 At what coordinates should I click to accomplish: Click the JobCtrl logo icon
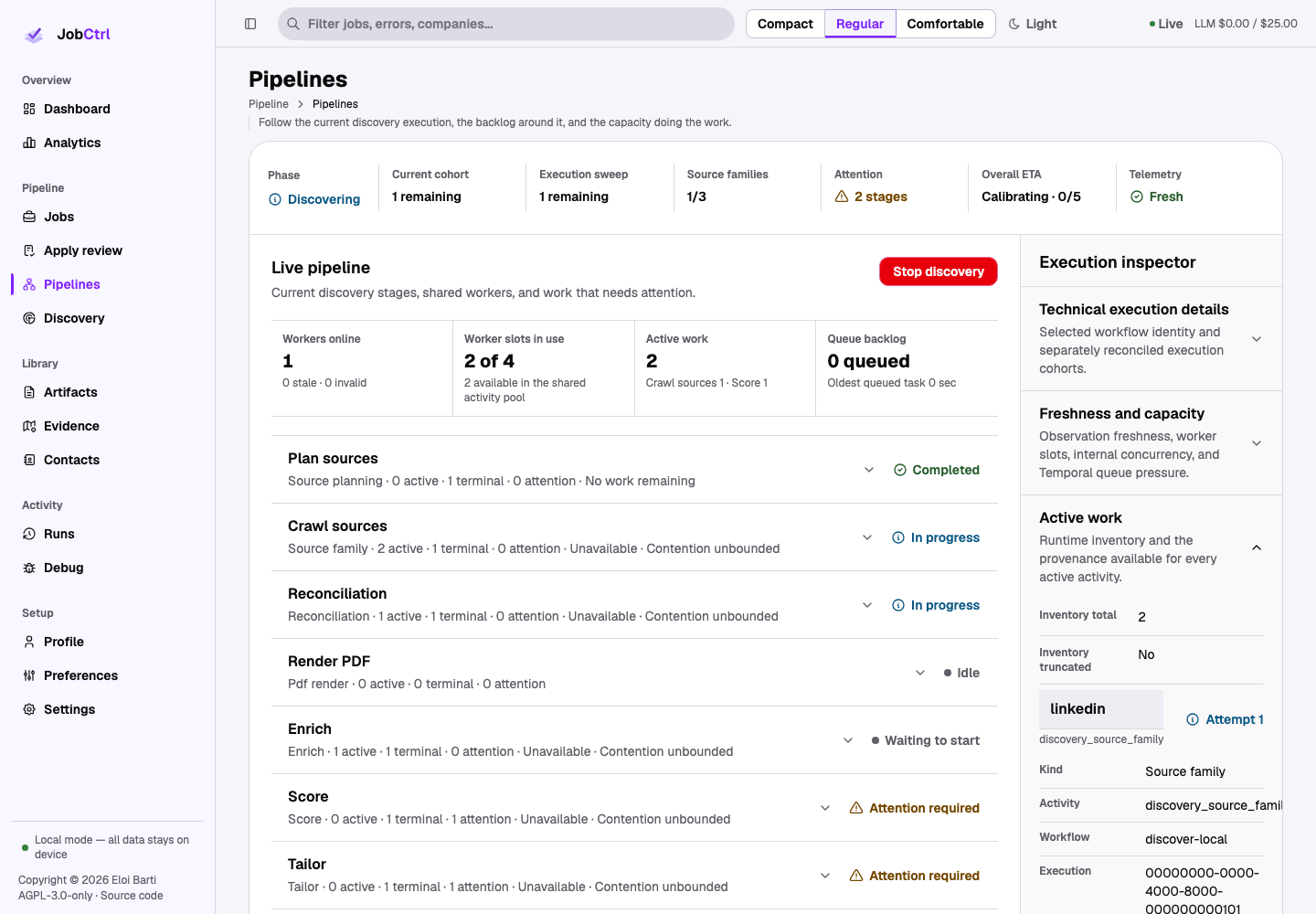tap(34, 35)
